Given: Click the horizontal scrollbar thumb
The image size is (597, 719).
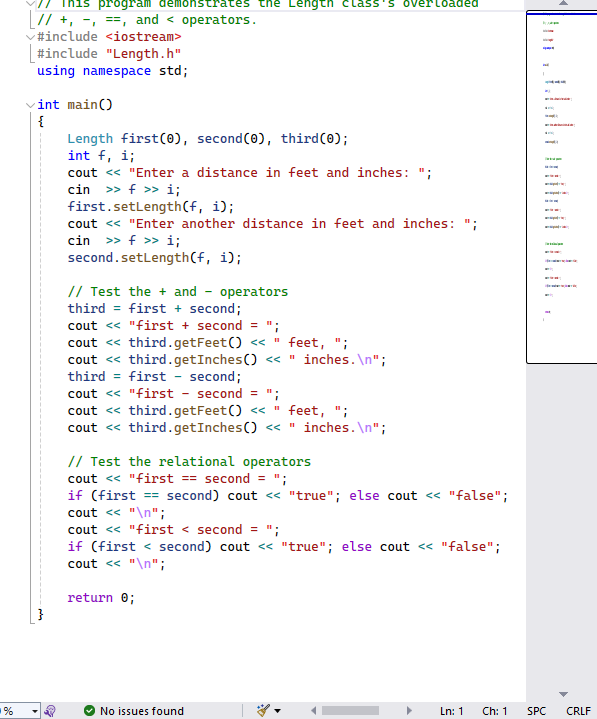Looking at the screenshot, I should coord(350,711).
